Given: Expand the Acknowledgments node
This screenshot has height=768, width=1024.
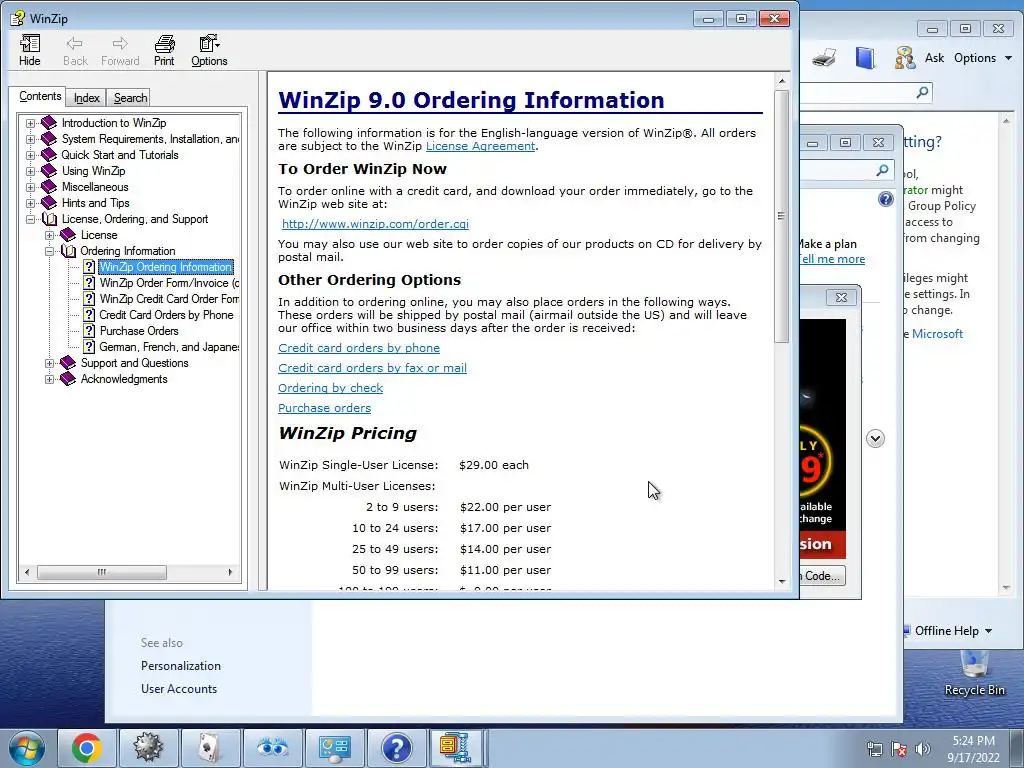Looking at the screenshot, I should (49, 379).
